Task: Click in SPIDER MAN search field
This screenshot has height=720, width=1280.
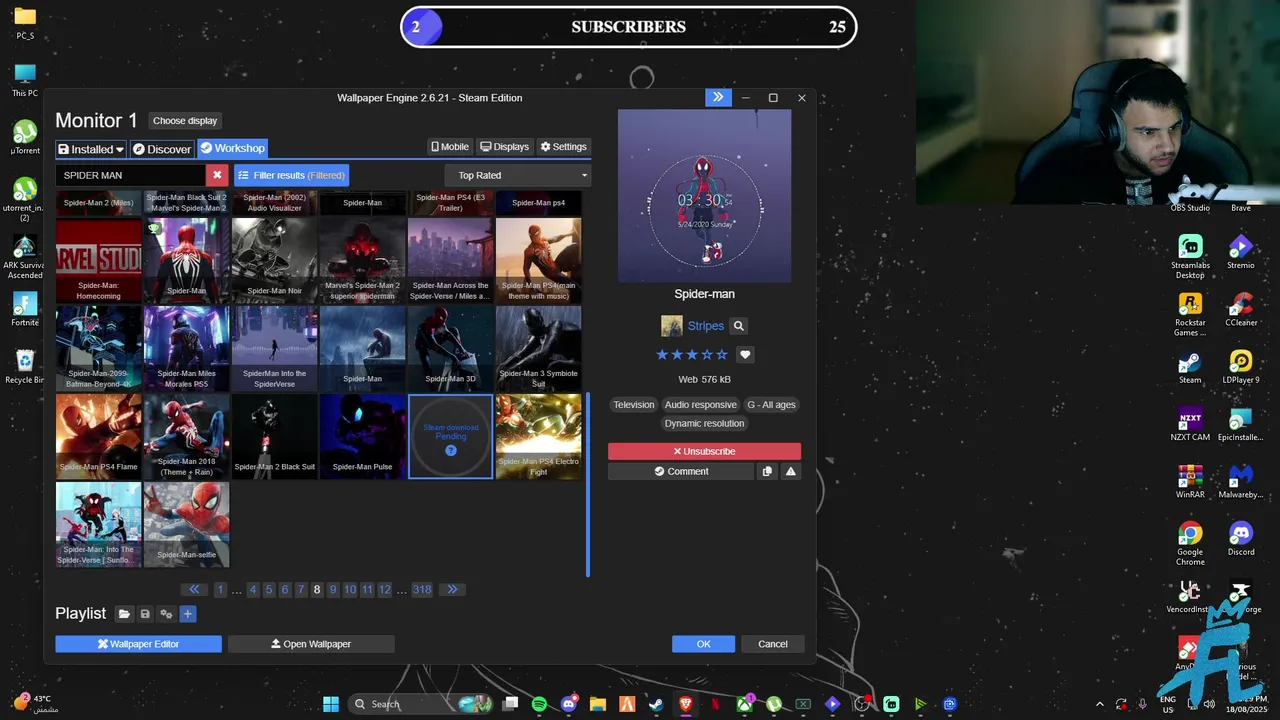Action: click(x=131, y=175)
